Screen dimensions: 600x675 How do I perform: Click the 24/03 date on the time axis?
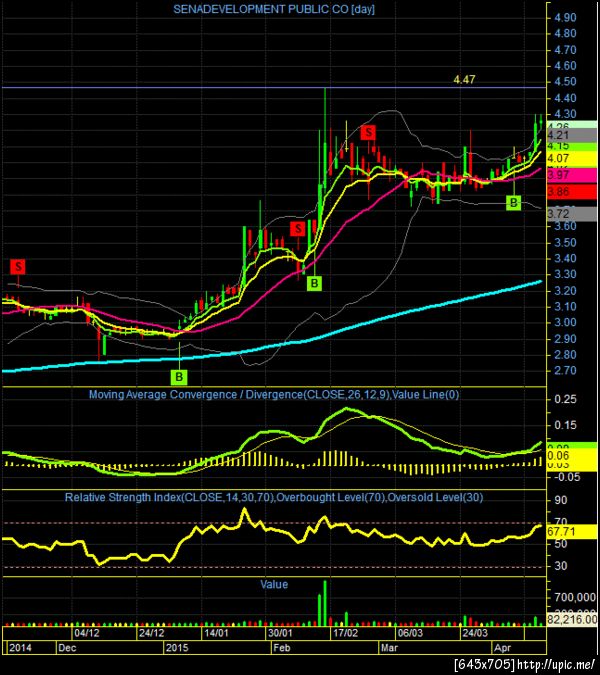pyautogui.click(x=474, y=633)
